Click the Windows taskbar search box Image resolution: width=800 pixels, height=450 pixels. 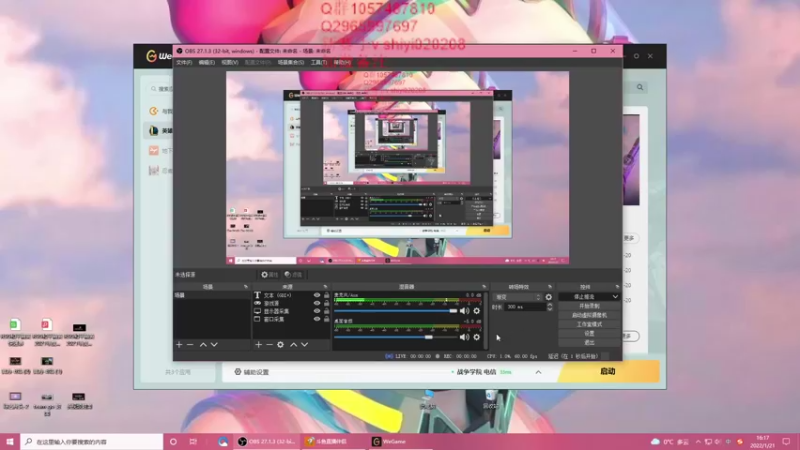(92, 442)
